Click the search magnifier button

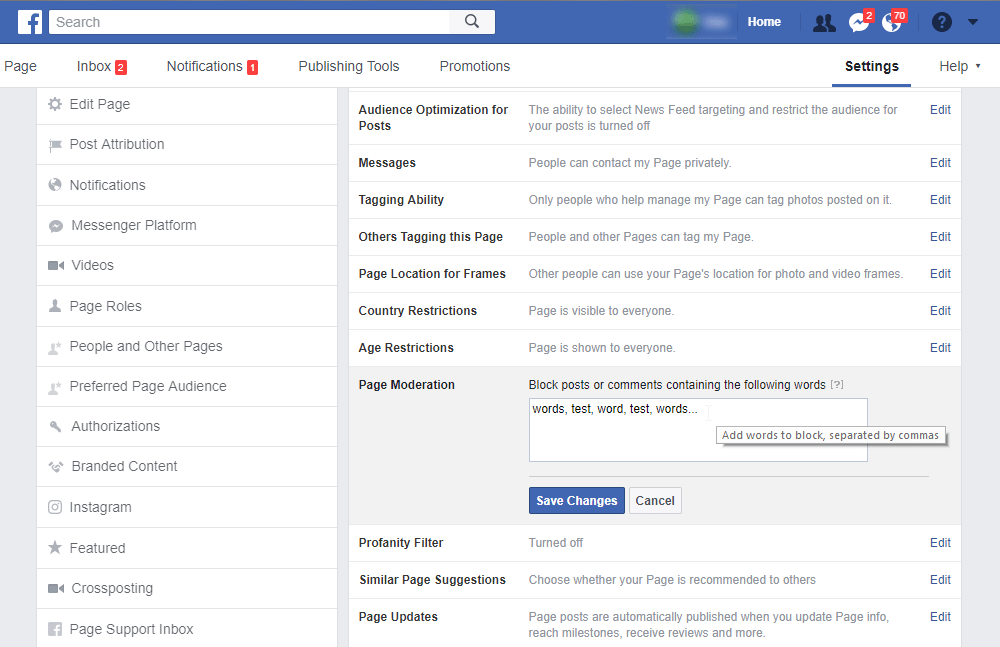[x=472, y=22]
